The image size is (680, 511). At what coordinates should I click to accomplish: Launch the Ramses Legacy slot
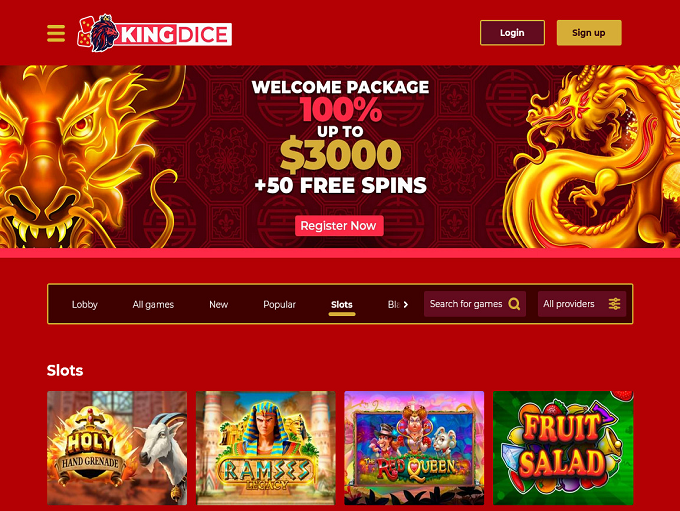click(266, 448)
